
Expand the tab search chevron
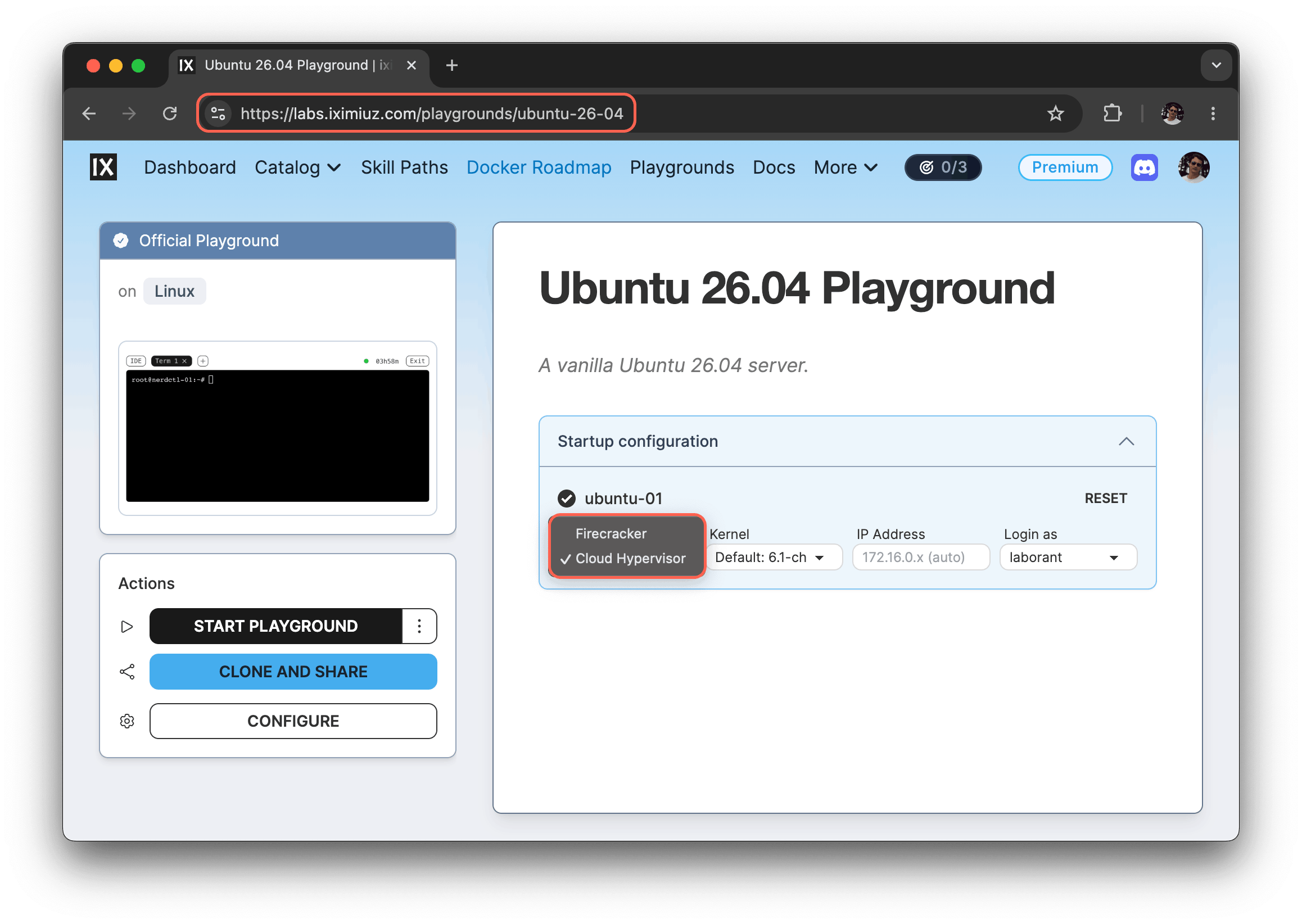click(1216, 65)
